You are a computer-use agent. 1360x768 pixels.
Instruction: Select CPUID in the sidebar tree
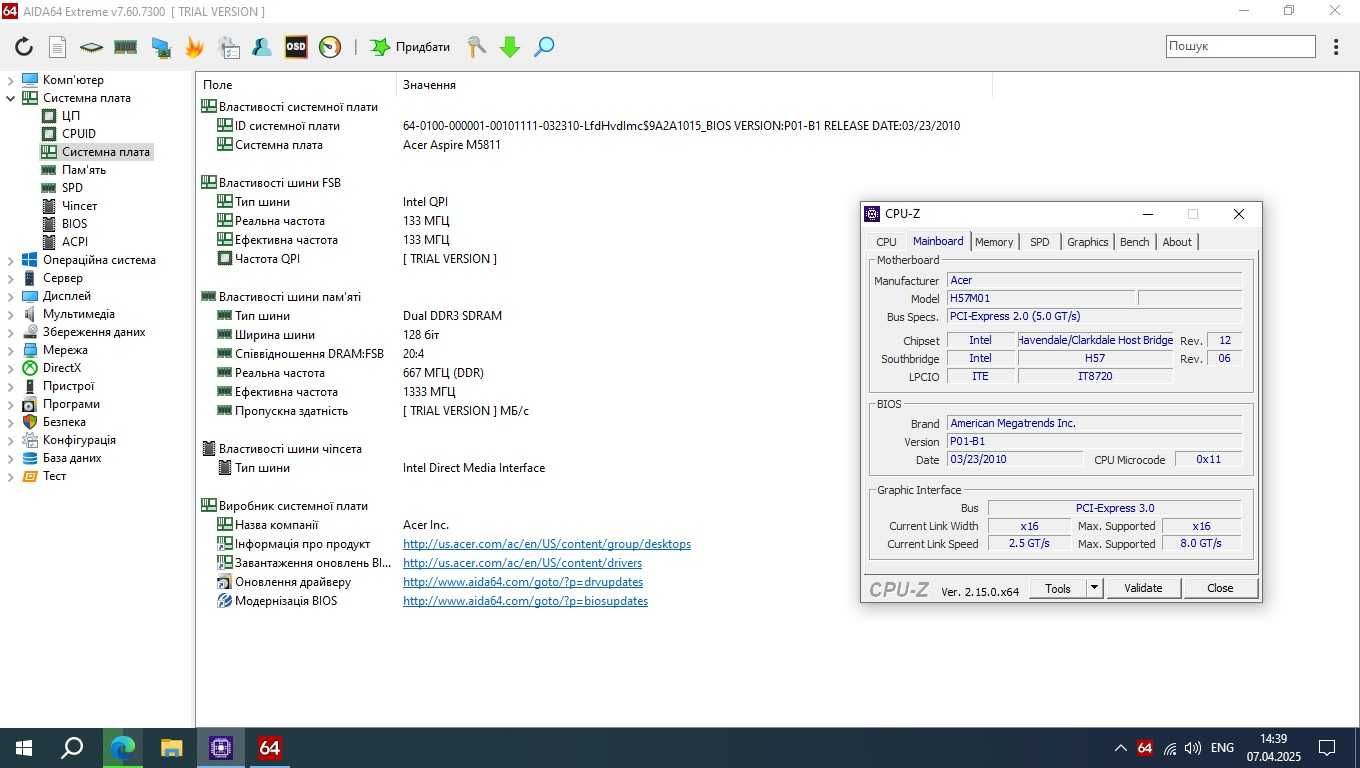click(x=78, y=134)
